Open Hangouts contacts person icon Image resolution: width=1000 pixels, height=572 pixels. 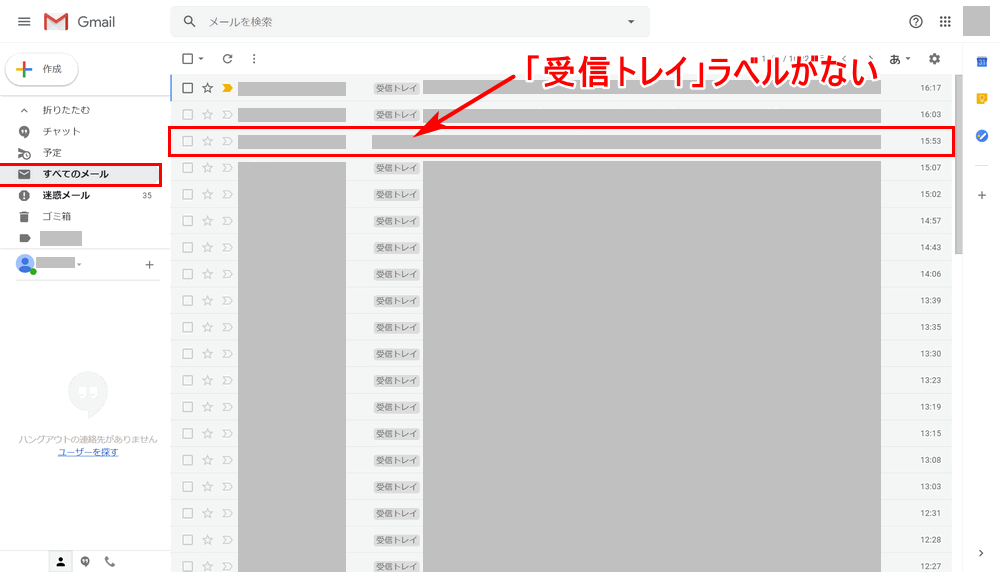(x=61, y=562)
